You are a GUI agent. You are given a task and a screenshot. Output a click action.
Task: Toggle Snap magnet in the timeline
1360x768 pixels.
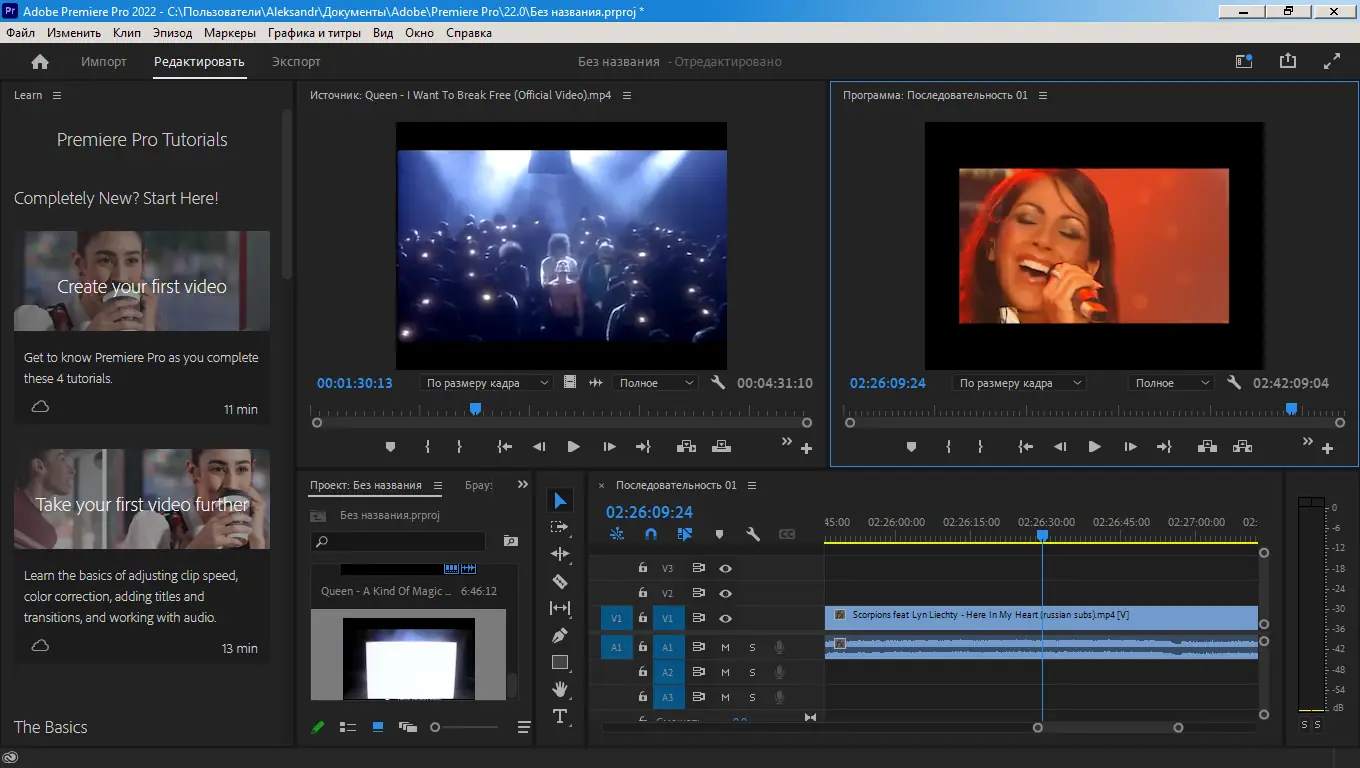(650, 534)
